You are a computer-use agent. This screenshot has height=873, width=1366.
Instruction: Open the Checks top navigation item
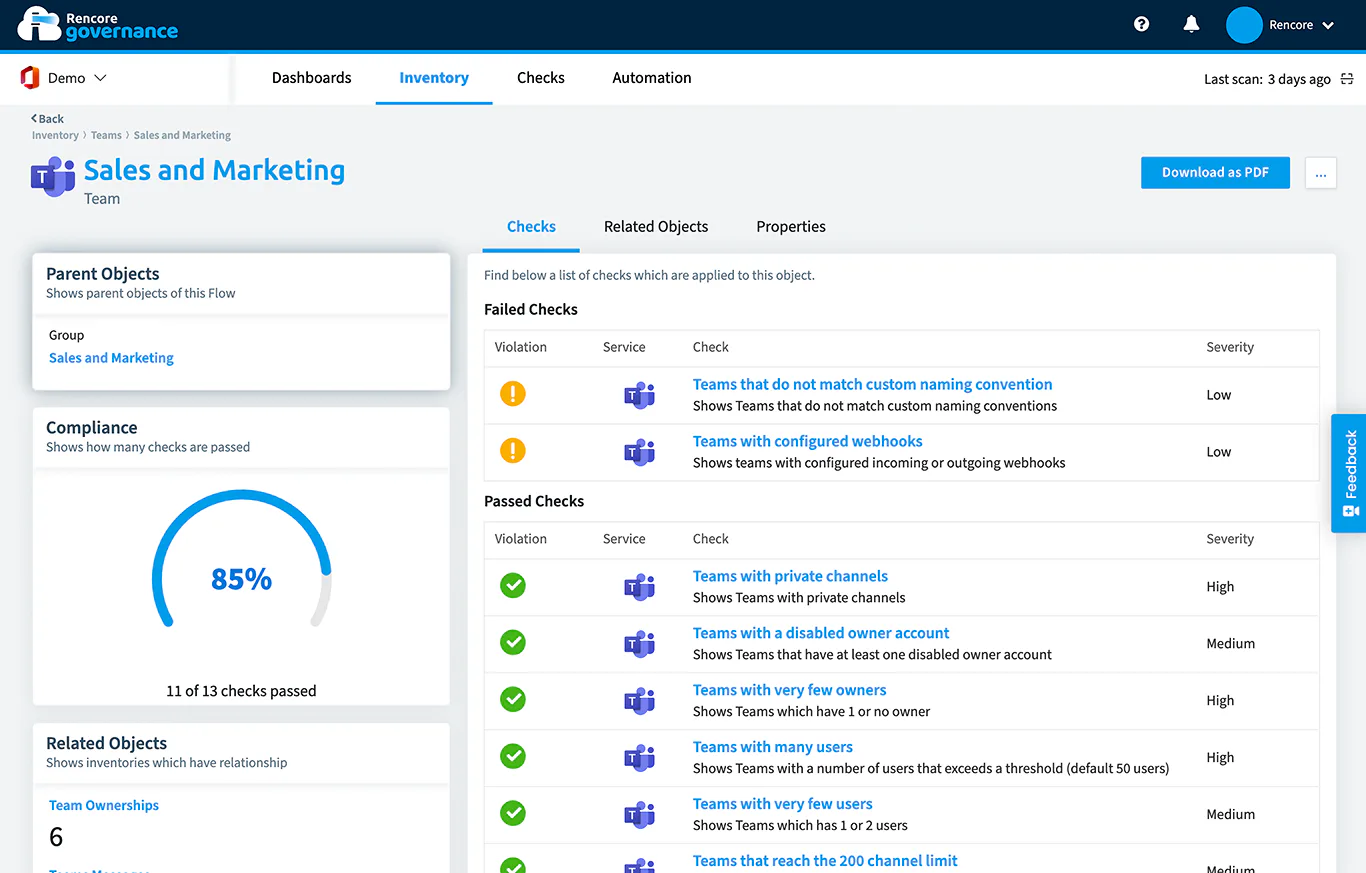click(x=541, y=78)
